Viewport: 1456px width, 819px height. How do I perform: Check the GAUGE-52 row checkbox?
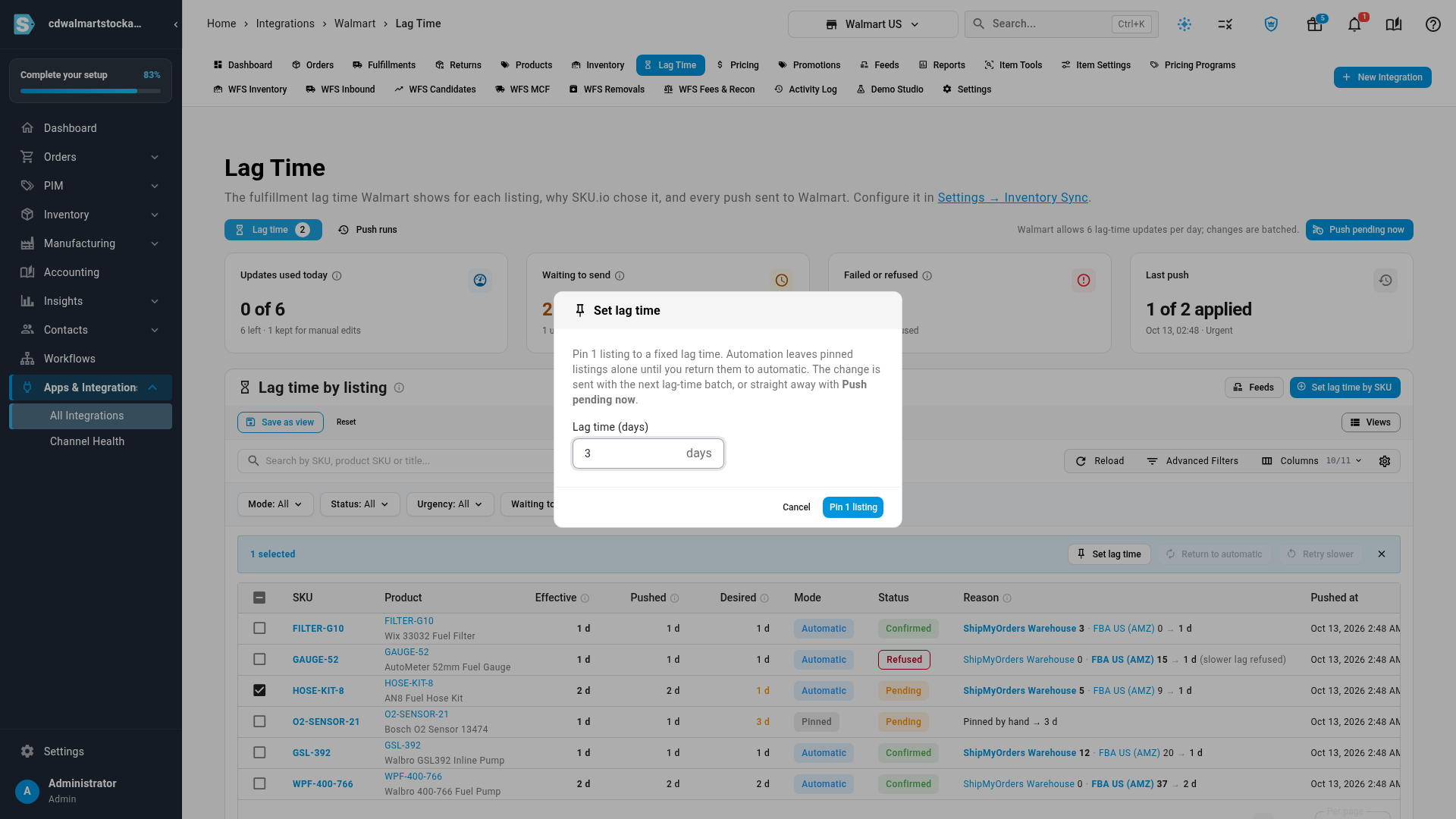click(x=259, y=660)
